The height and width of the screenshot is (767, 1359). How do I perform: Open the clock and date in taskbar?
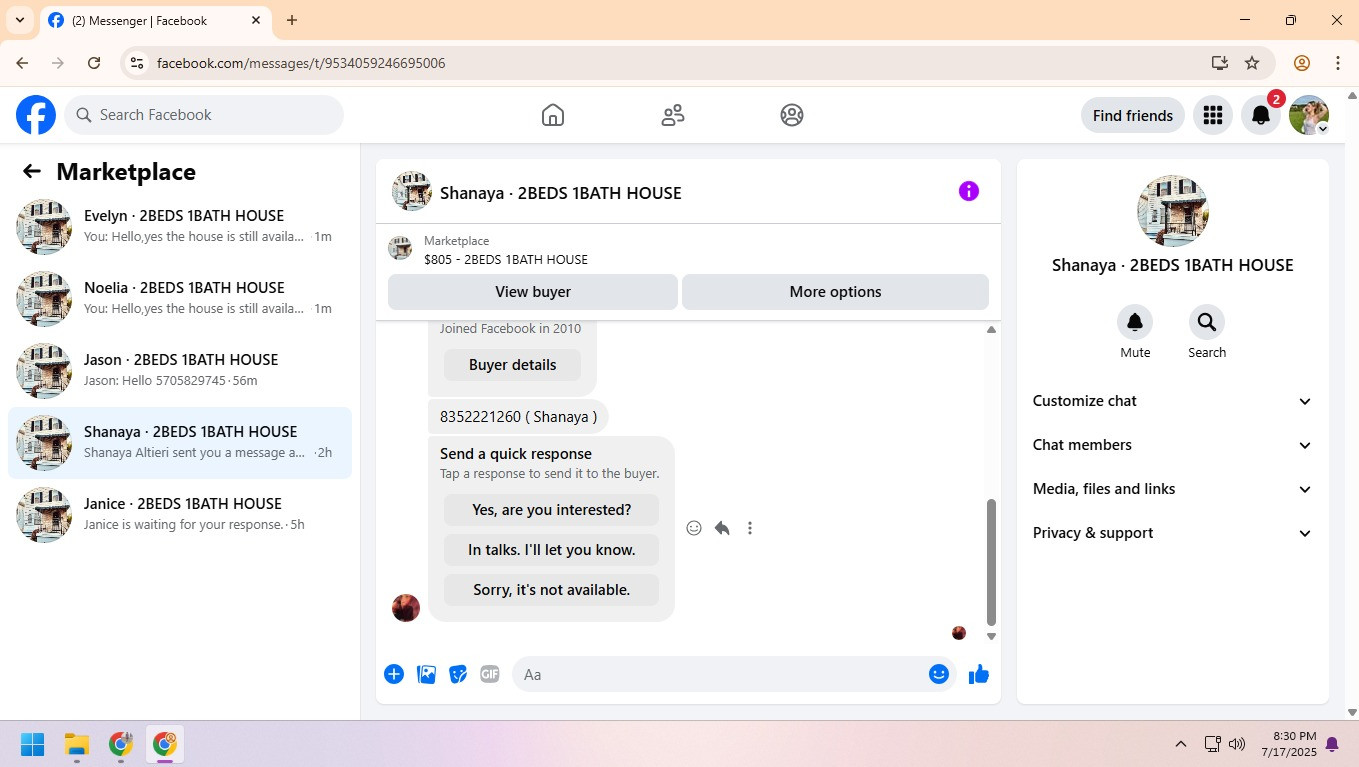point(1288,744)
